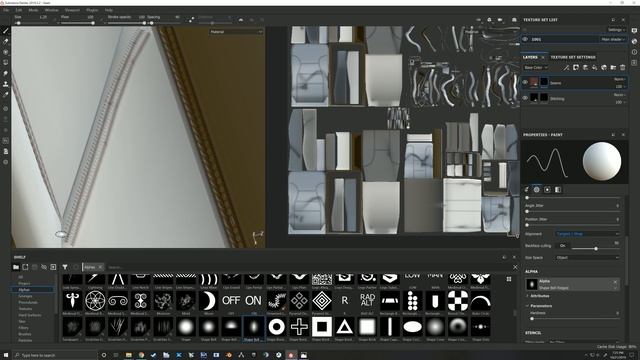The height and width of the screenshot is (360, 640).
Task: Open the Base Color channel dropdown
Action: click(x=536, y=67)
